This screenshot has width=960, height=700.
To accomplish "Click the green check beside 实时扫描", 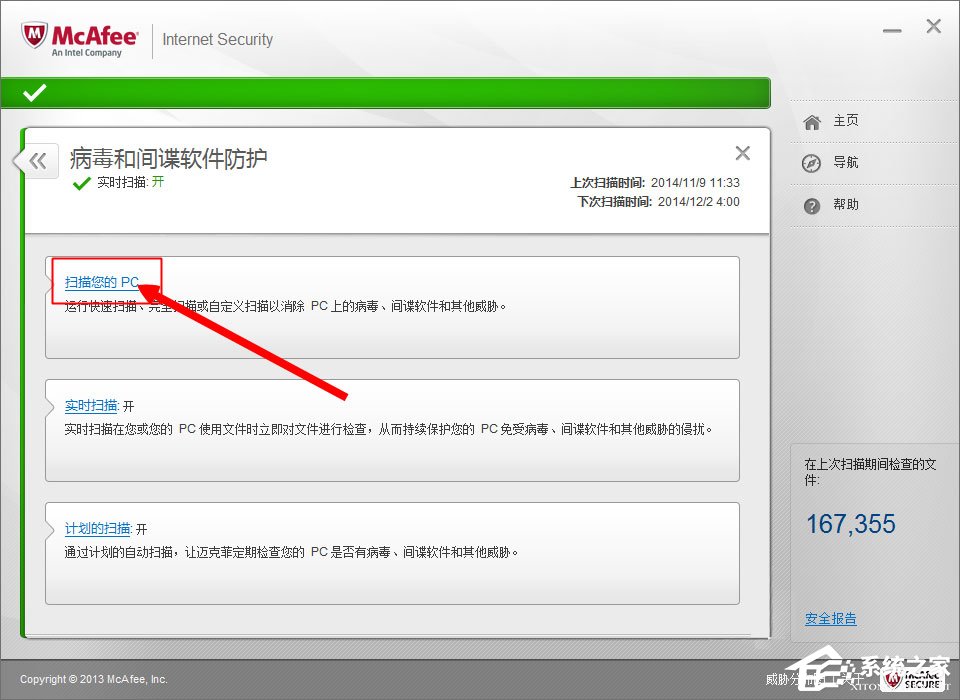I will tap(80, 185).
